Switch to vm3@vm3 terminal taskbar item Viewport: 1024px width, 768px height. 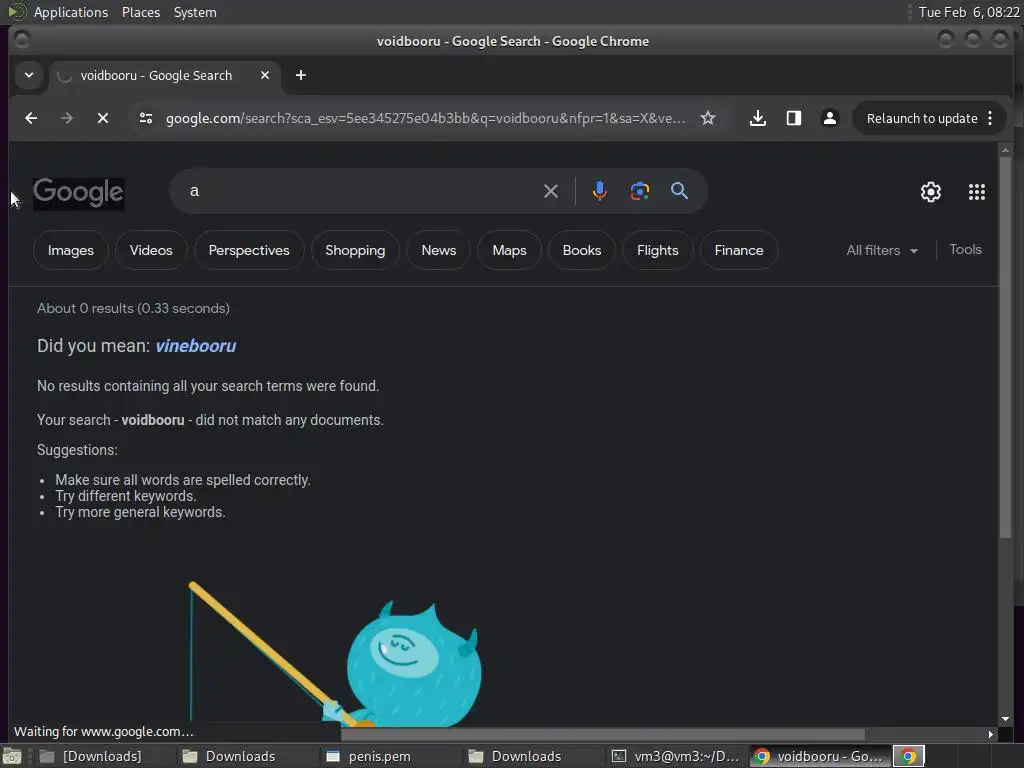click(676, 756)
